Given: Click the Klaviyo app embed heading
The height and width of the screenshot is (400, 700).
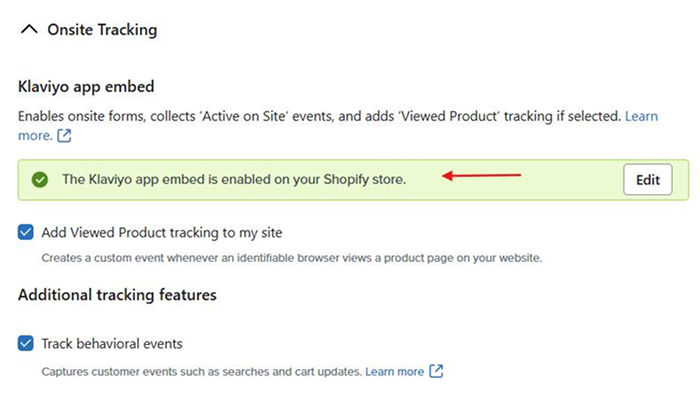Looking at the screenshot, I should tap(86, 86).
